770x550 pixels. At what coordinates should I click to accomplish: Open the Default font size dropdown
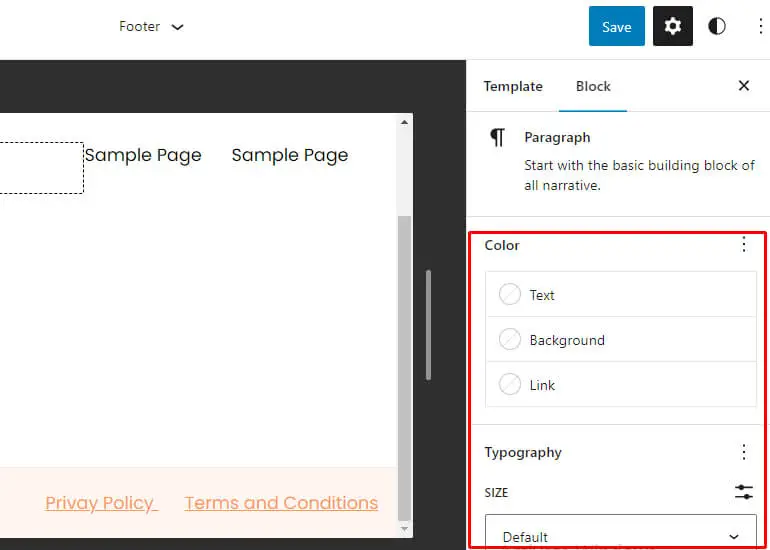click(621, 532)
